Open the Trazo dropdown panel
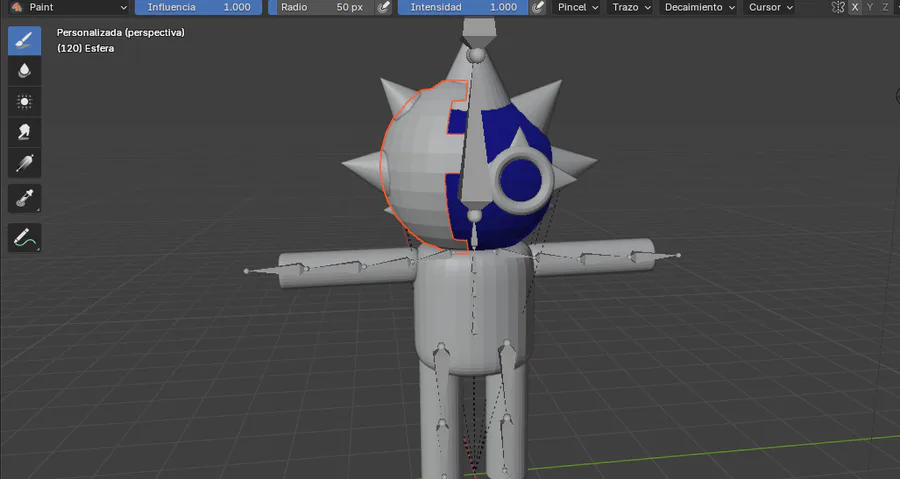The width and height of the screenshot is (900, 479). pyautogui.click(x=631, y=7)
